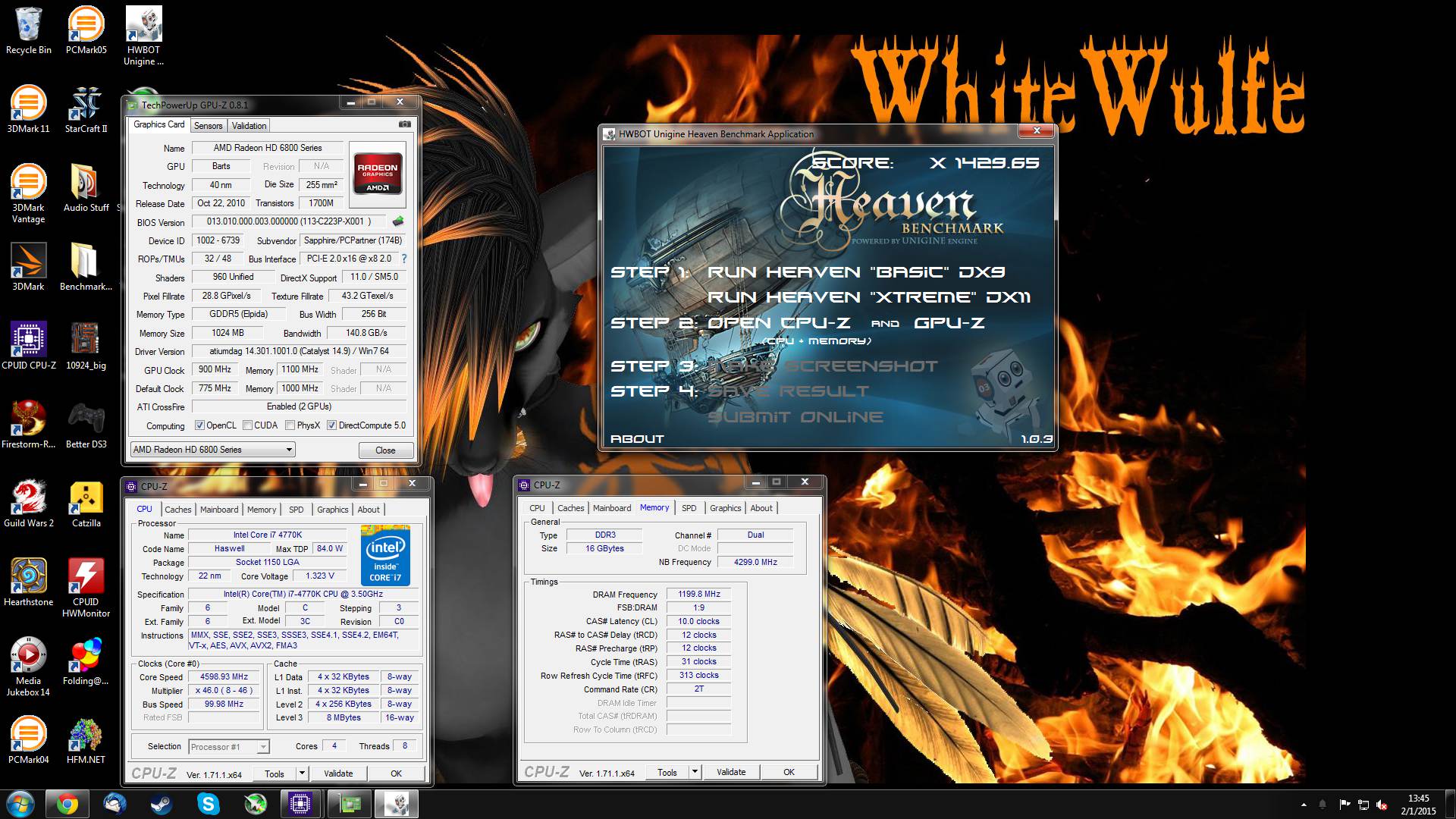Click the GPU Clock value 900 MHz
This screenshot has width=1456, height=819.
(x=215, y=369)
